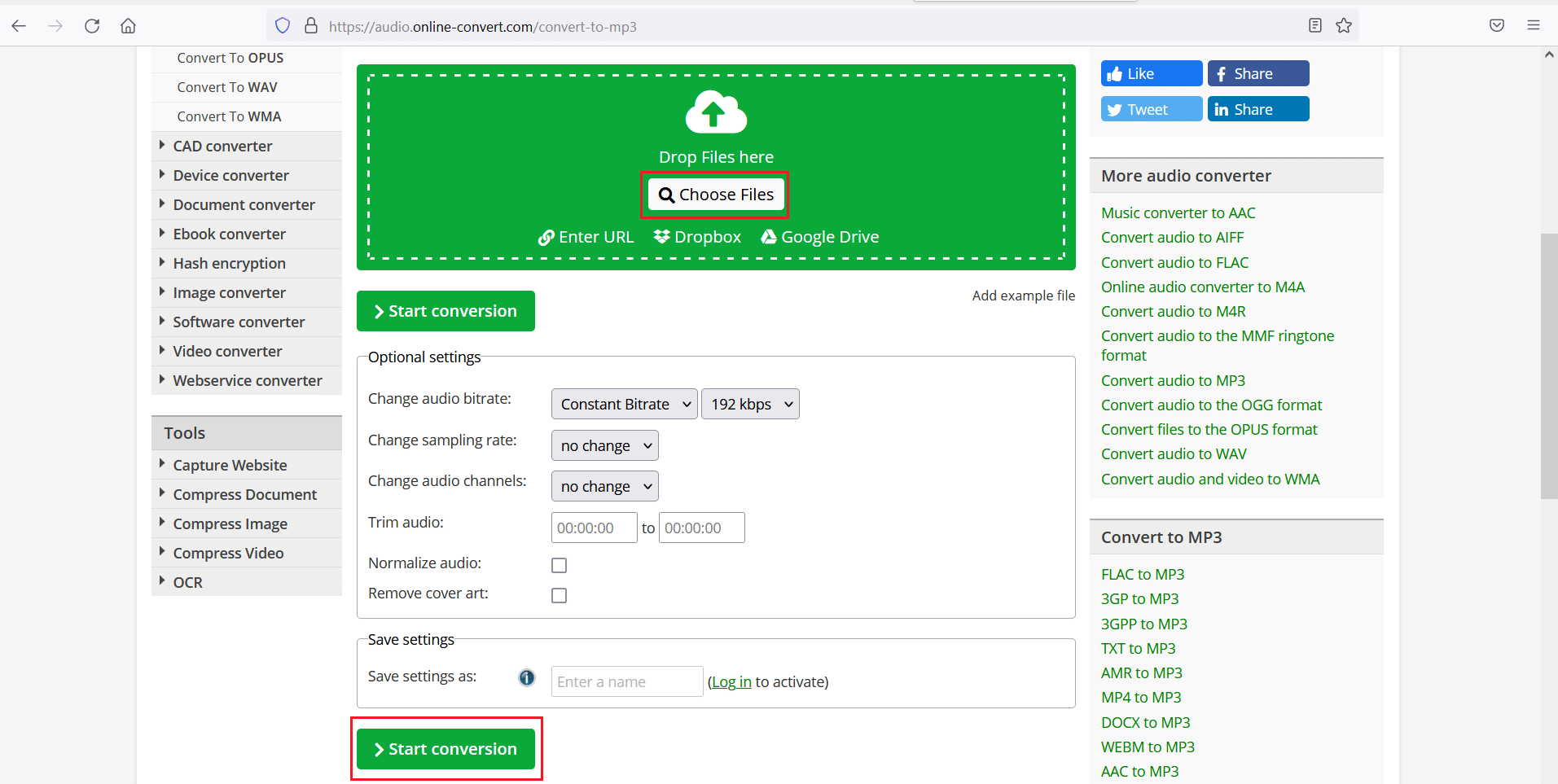This screenshot has width=1558, height=784.
Task: Click the Dropbox upload option
Action: tap(697, 237)
